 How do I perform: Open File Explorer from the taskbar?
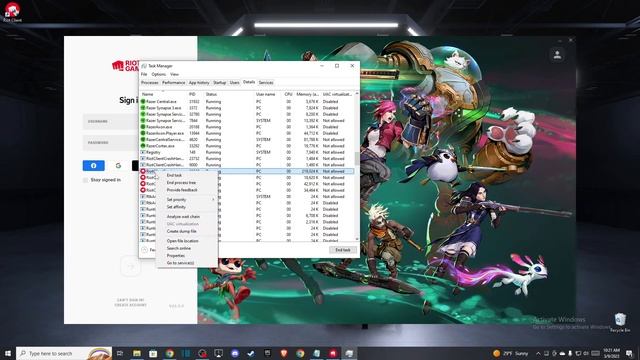tap(137, 353)
